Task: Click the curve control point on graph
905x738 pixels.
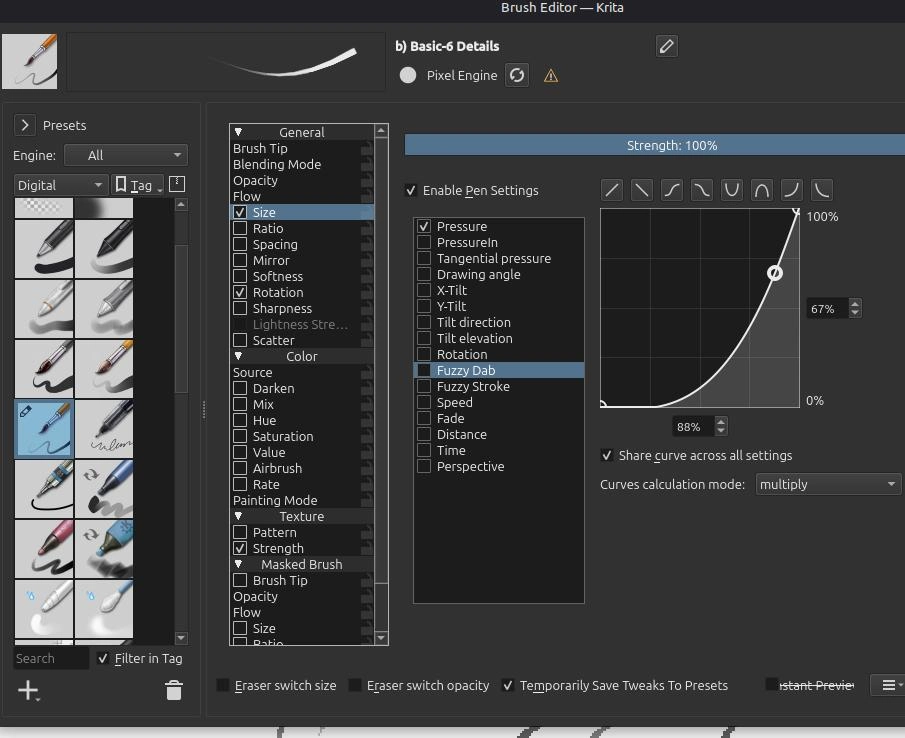Action: click(x=775, y=272)
